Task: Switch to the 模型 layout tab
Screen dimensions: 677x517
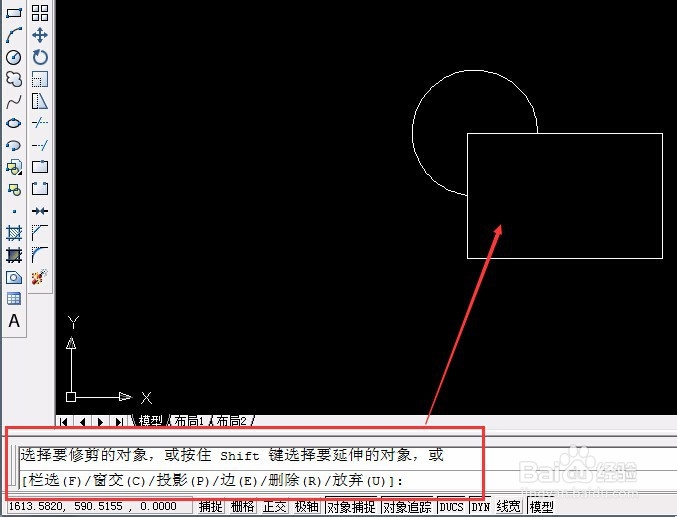Action: [151, 421]
